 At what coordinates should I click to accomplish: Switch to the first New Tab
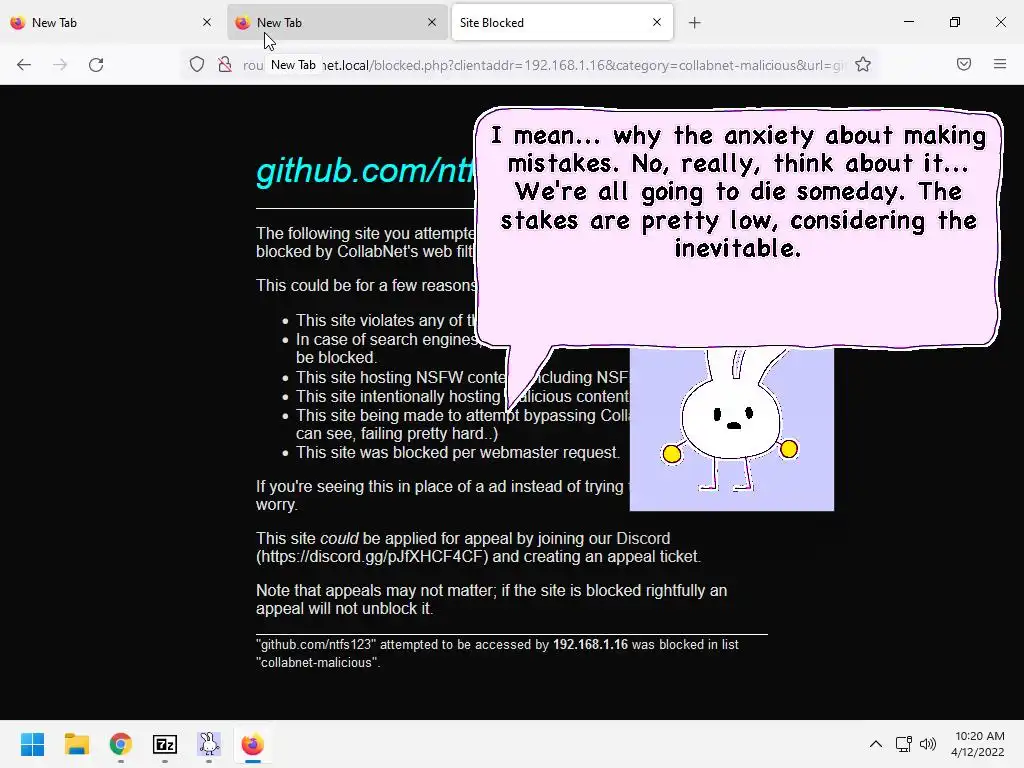coord(111,23)
